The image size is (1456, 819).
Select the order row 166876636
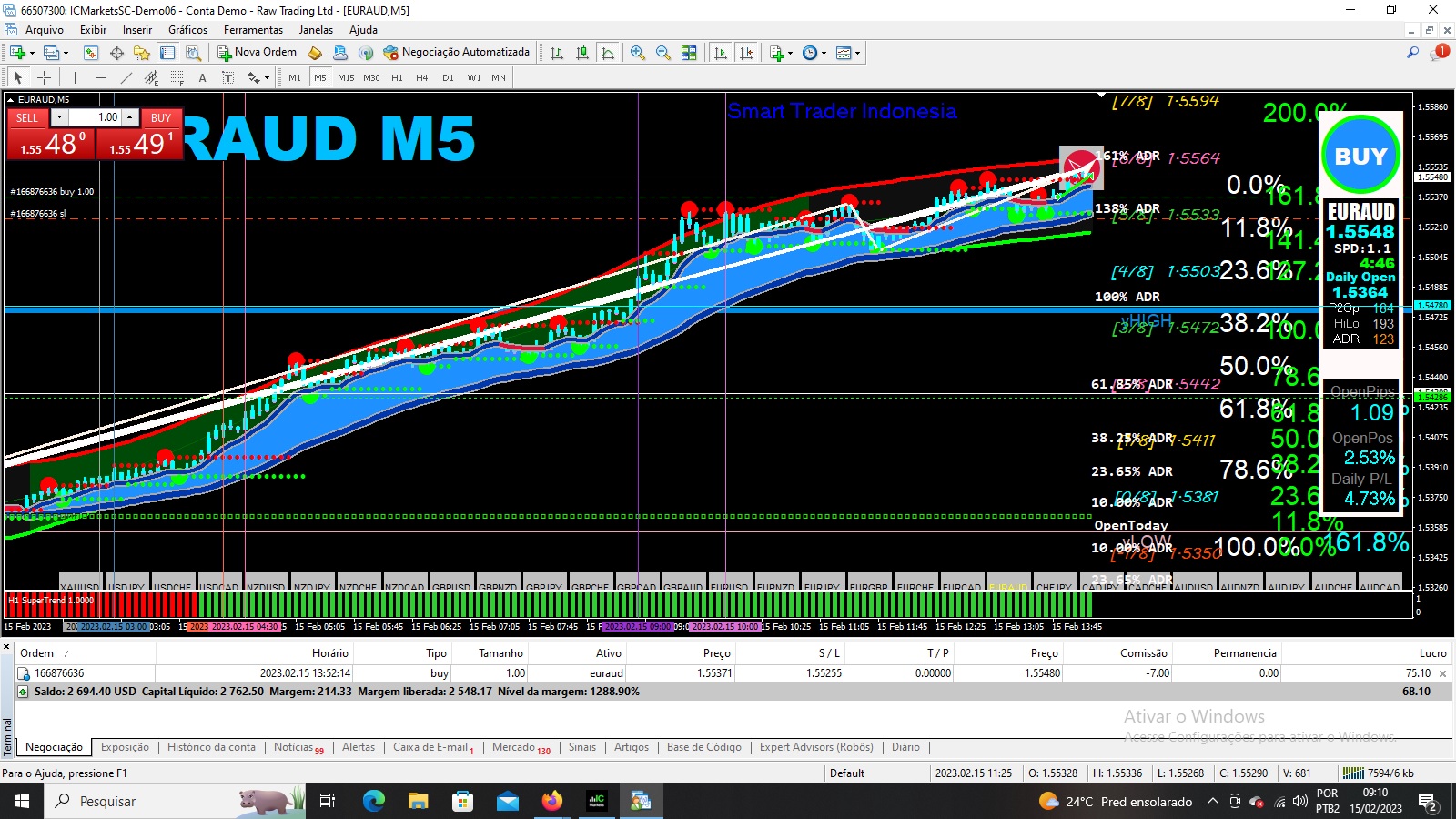coord(733,673)
